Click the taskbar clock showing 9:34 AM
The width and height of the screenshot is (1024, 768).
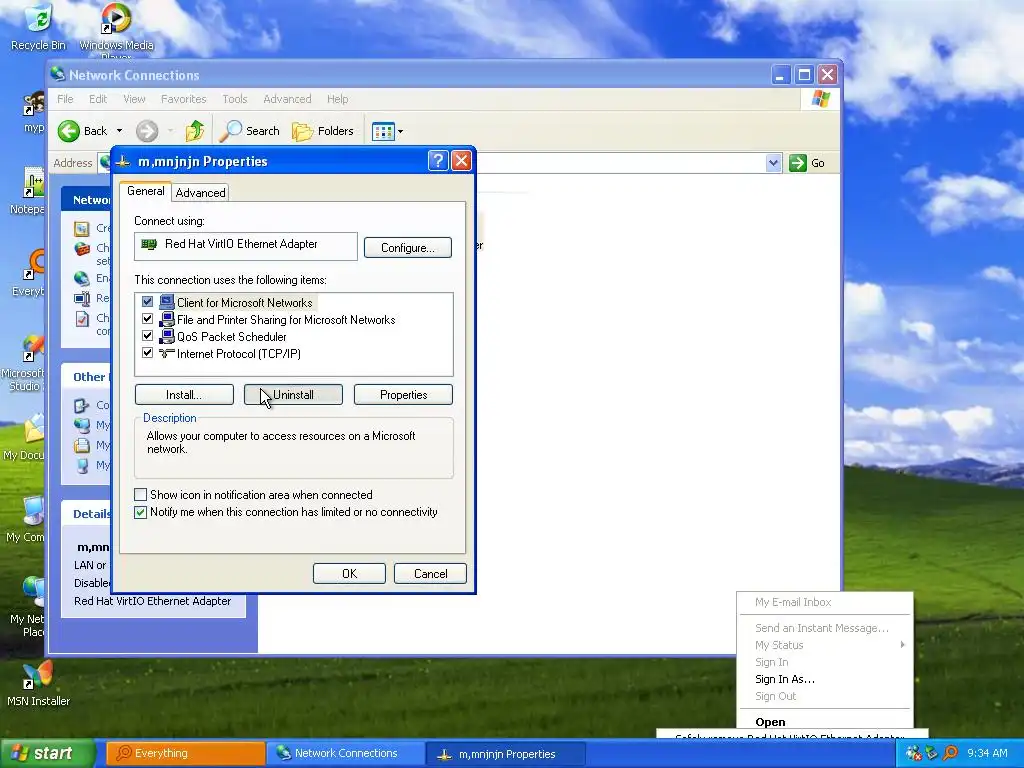(987, 753)
